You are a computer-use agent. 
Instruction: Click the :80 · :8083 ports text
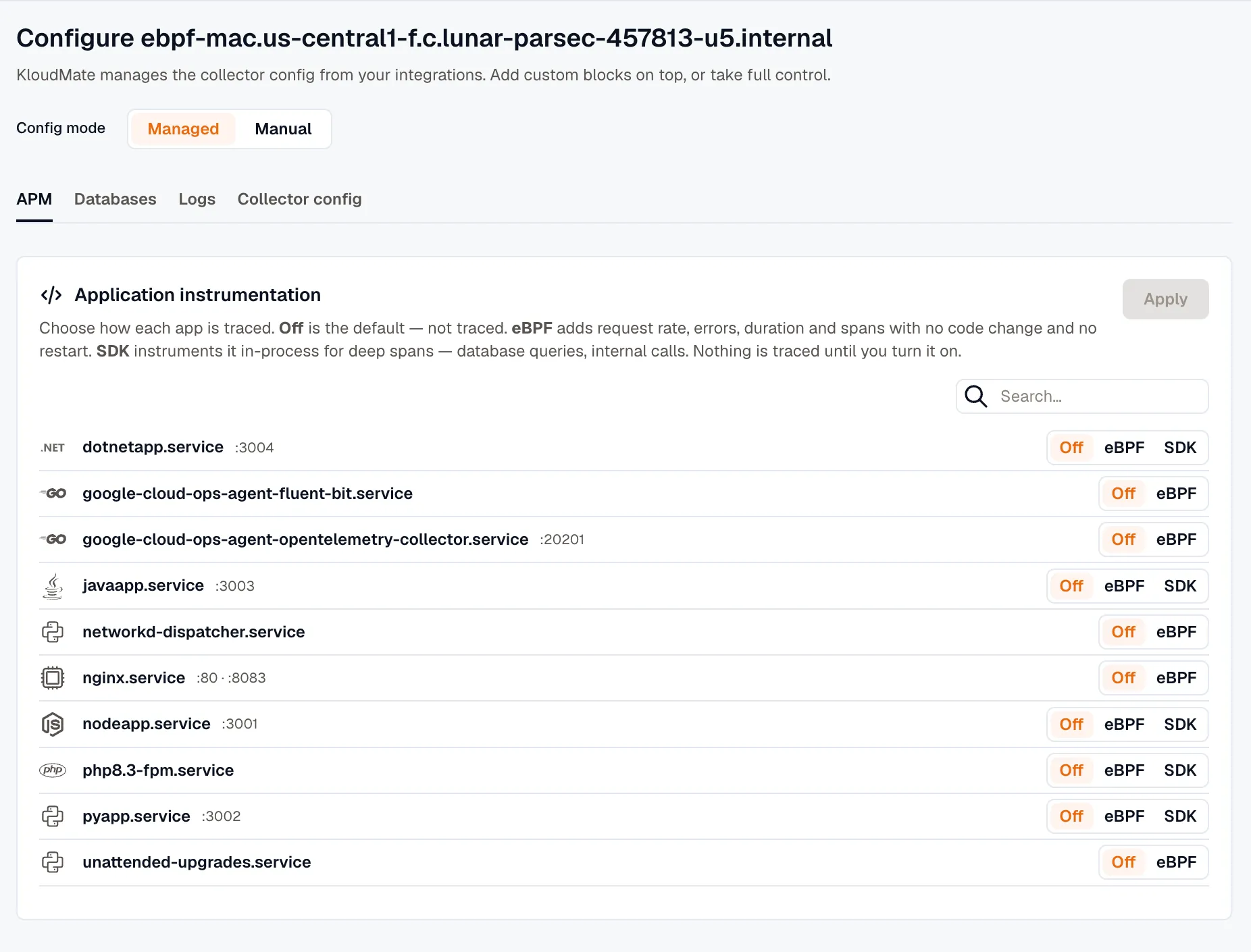pyautogui.click(x=231, y=678)
